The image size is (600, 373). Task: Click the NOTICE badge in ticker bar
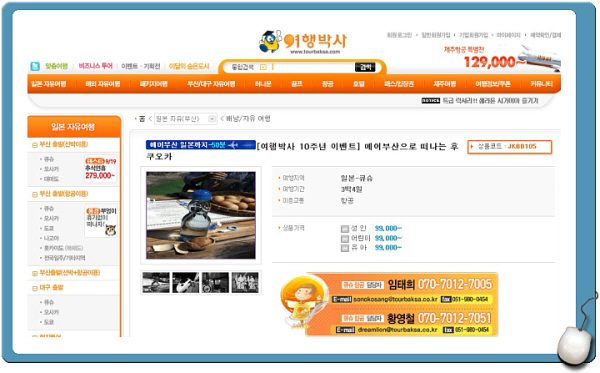(430, 101)
